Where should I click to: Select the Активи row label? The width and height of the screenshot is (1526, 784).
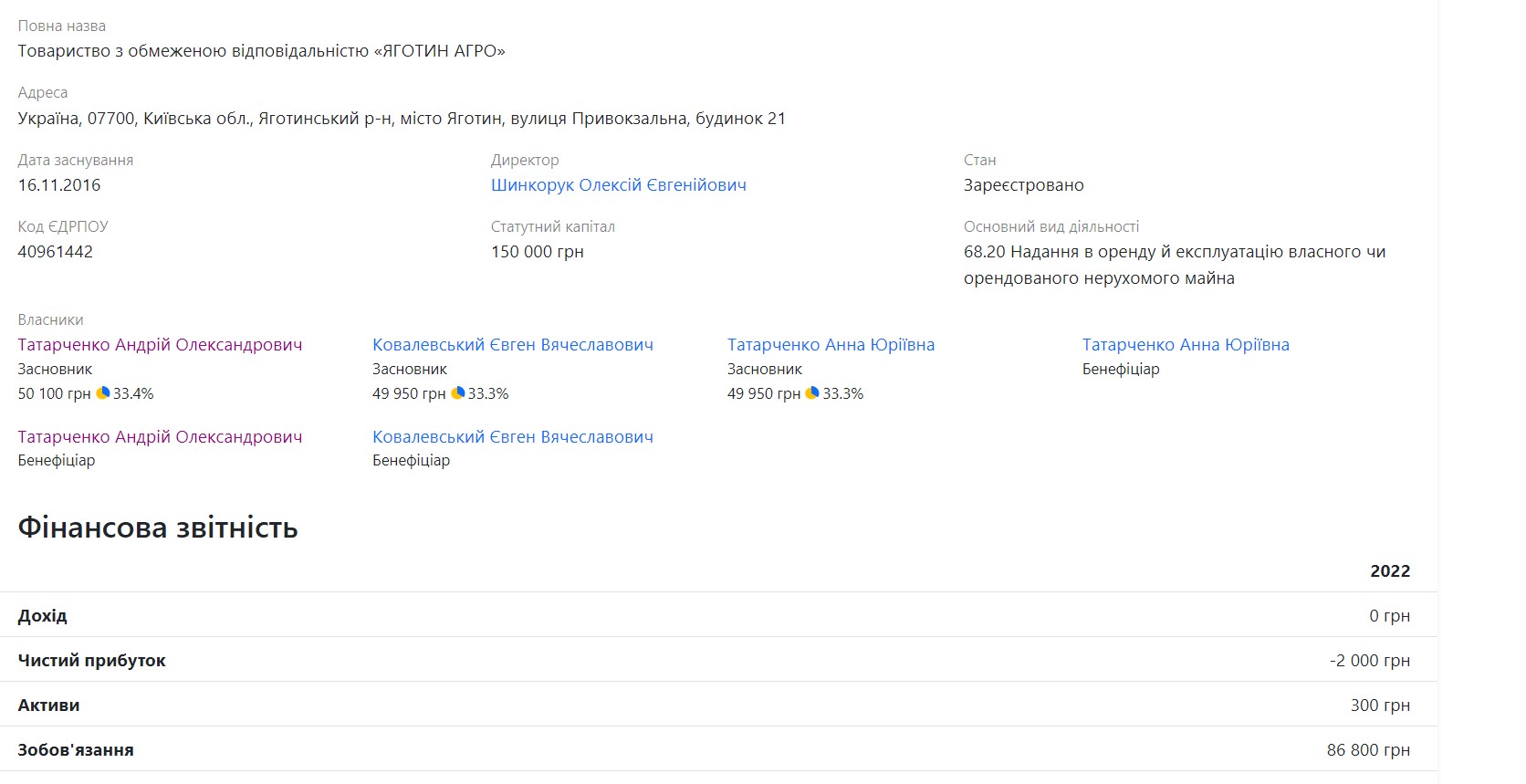pyautogui.click(x=49, y=706)
